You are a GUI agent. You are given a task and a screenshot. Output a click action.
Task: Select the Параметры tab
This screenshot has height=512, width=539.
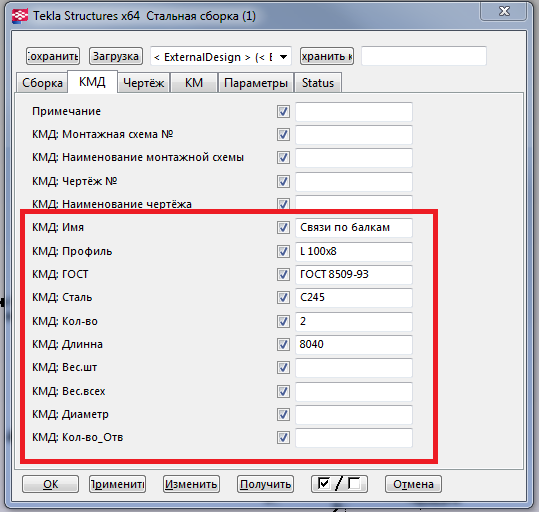[256, 83]
